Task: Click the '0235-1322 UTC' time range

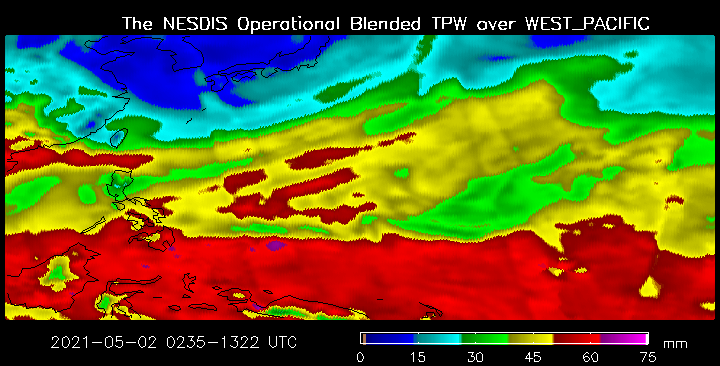Action: (x=232, y=343)
